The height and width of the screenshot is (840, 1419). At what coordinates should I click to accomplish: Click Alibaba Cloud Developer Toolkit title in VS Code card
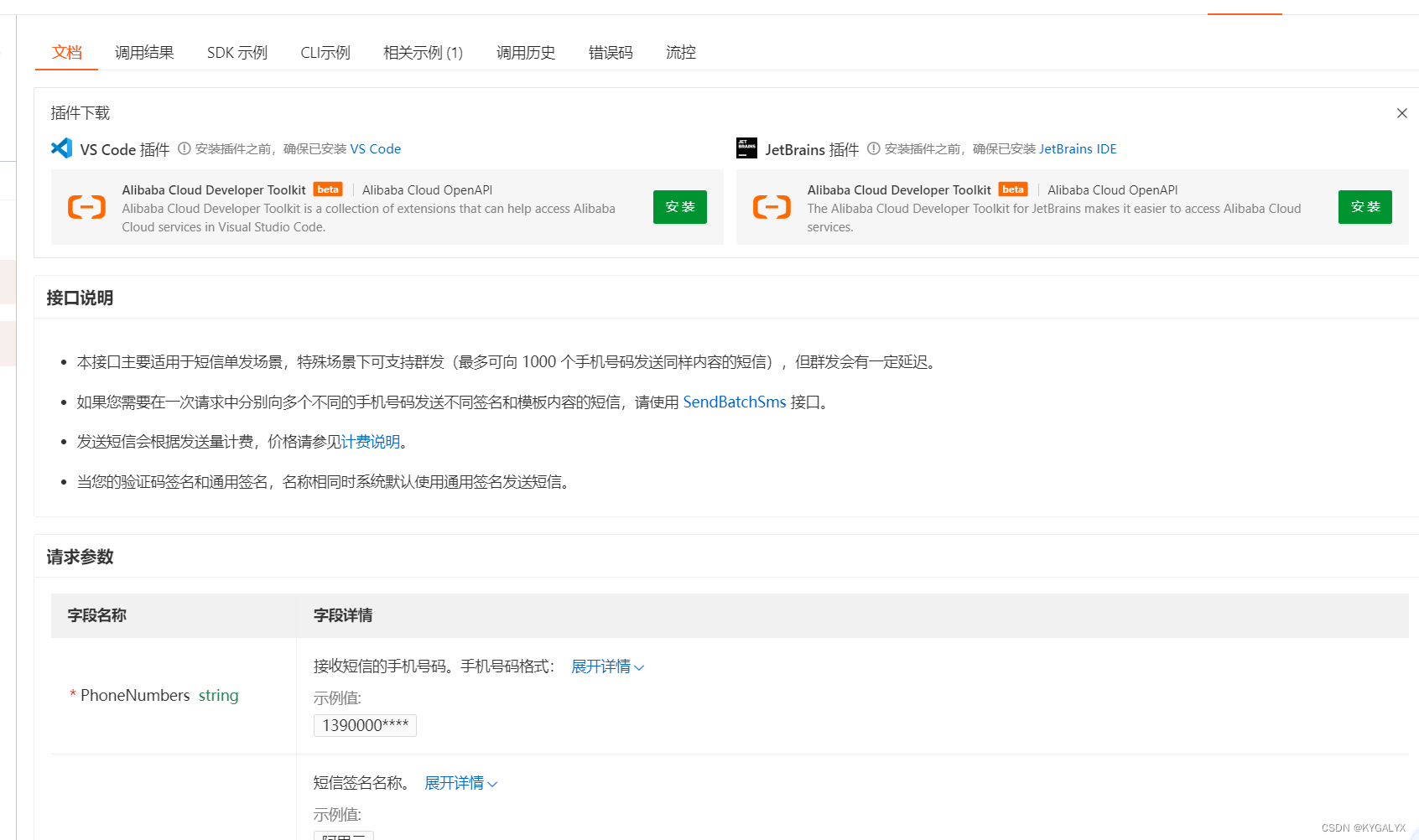[214, 190]
